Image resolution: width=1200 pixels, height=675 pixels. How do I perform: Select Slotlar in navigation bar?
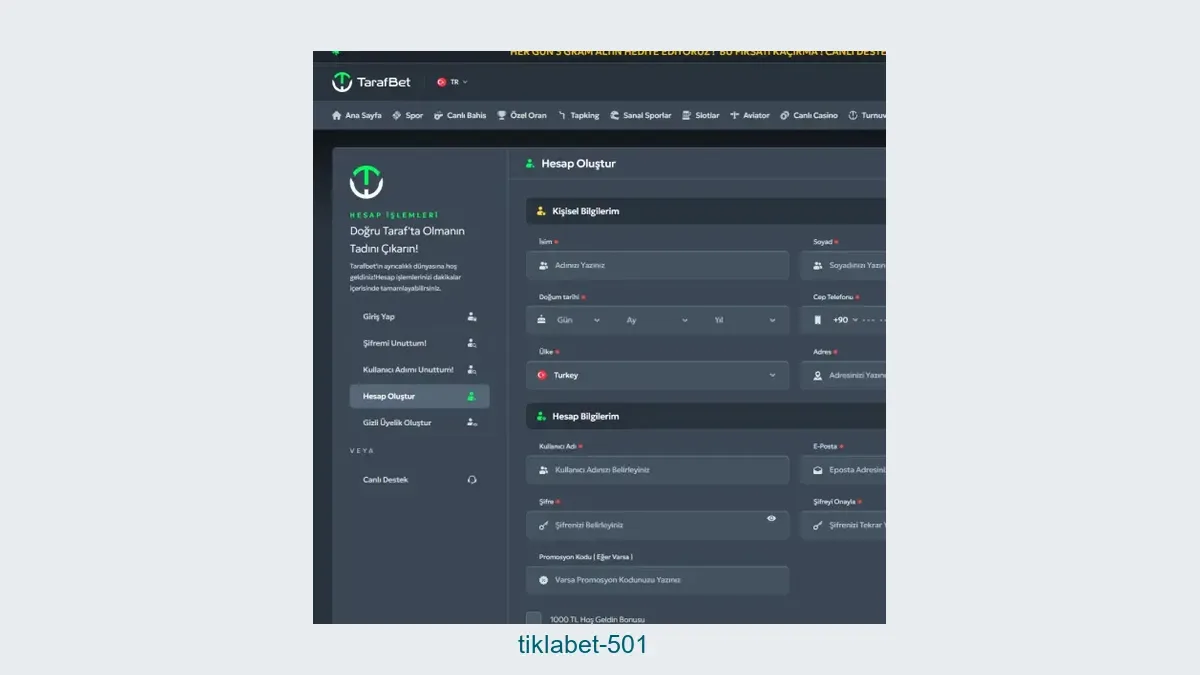(701, 116)
